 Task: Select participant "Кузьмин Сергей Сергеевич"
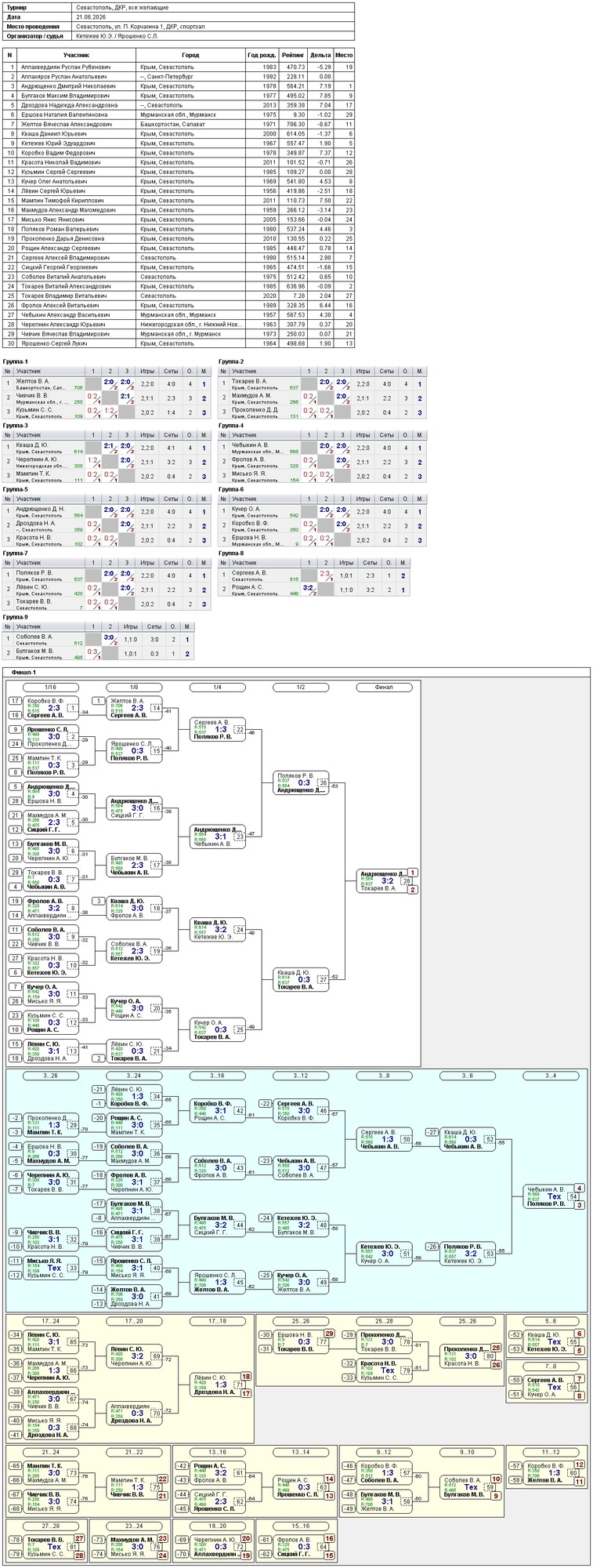coord(58,172)
